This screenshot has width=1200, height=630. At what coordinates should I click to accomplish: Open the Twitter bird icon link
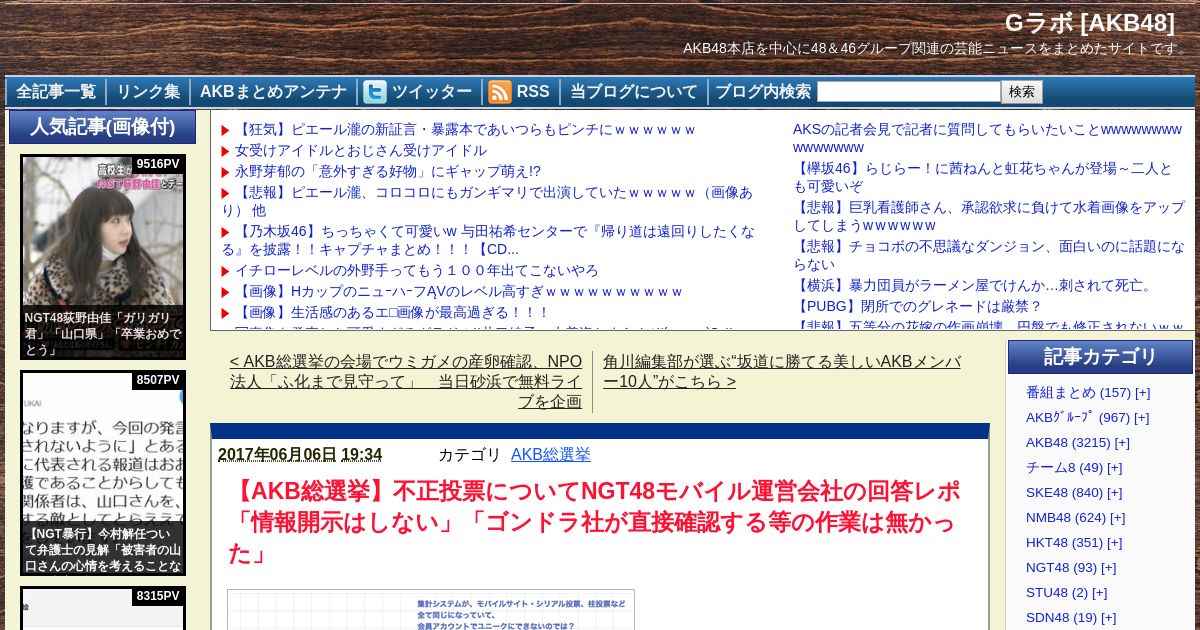coord(375,92)
